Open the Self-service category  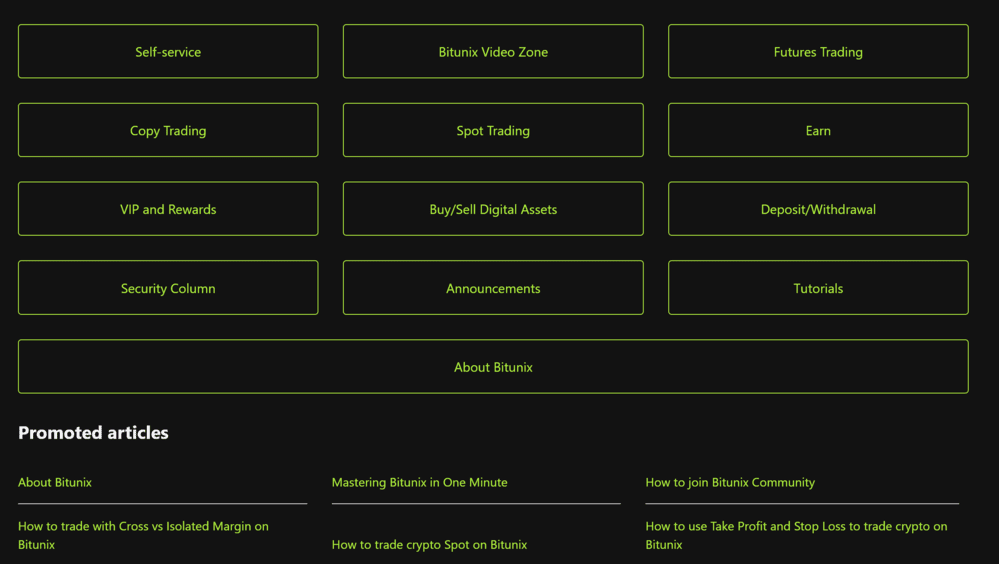pyautogui.click(x=168, y=52)
